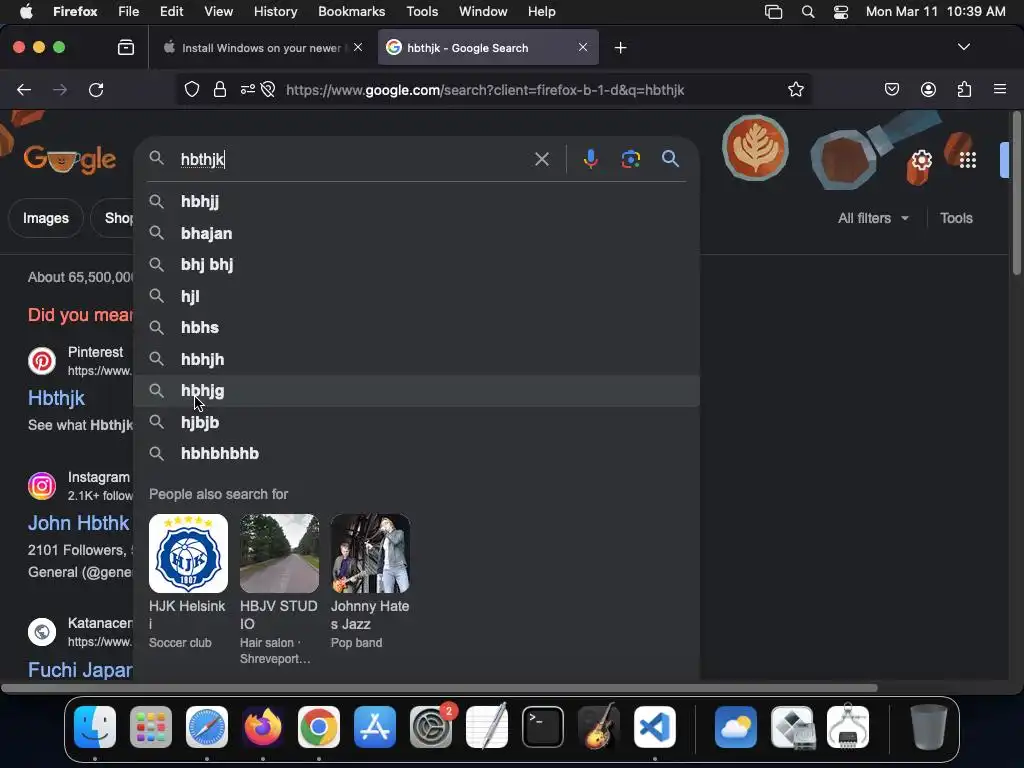This screenshot has width=1024, height=768.
Task: Click the Firefox address bar URL
Action: click(x=485, y=90)
